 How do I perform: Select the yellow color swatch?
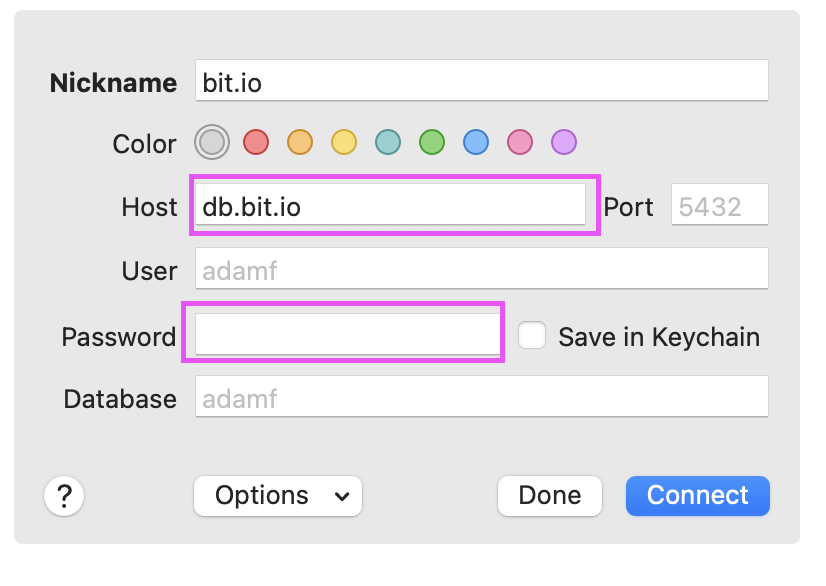(344, 142)
